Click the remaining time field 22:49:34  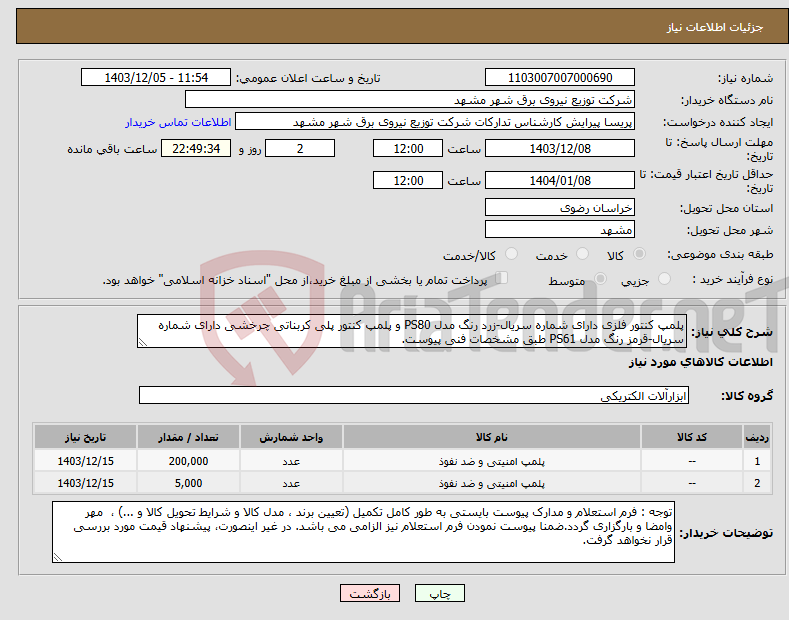pyautogui.click(x=196, y=148)
